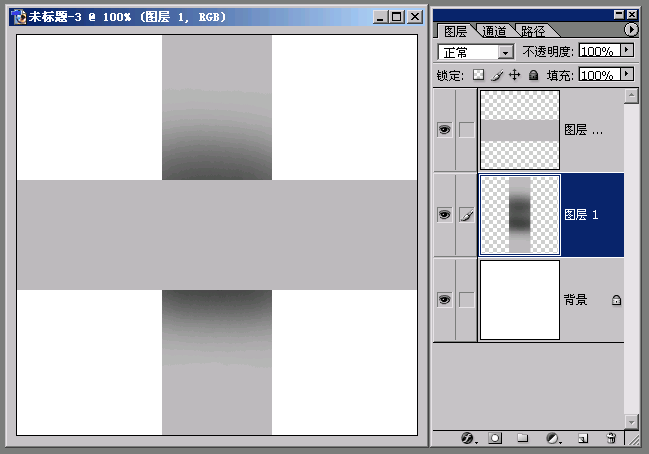Collapse the layers palette
This screenshot has width=649, height=454.
pos(619,14)
